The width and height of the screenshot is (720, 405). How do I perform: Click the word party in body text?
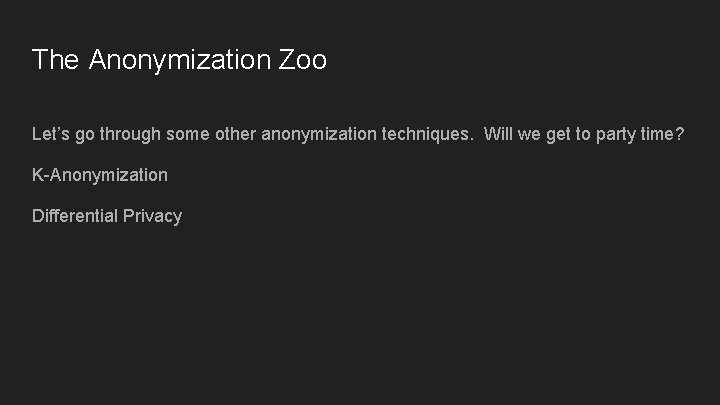pos(616,134)
